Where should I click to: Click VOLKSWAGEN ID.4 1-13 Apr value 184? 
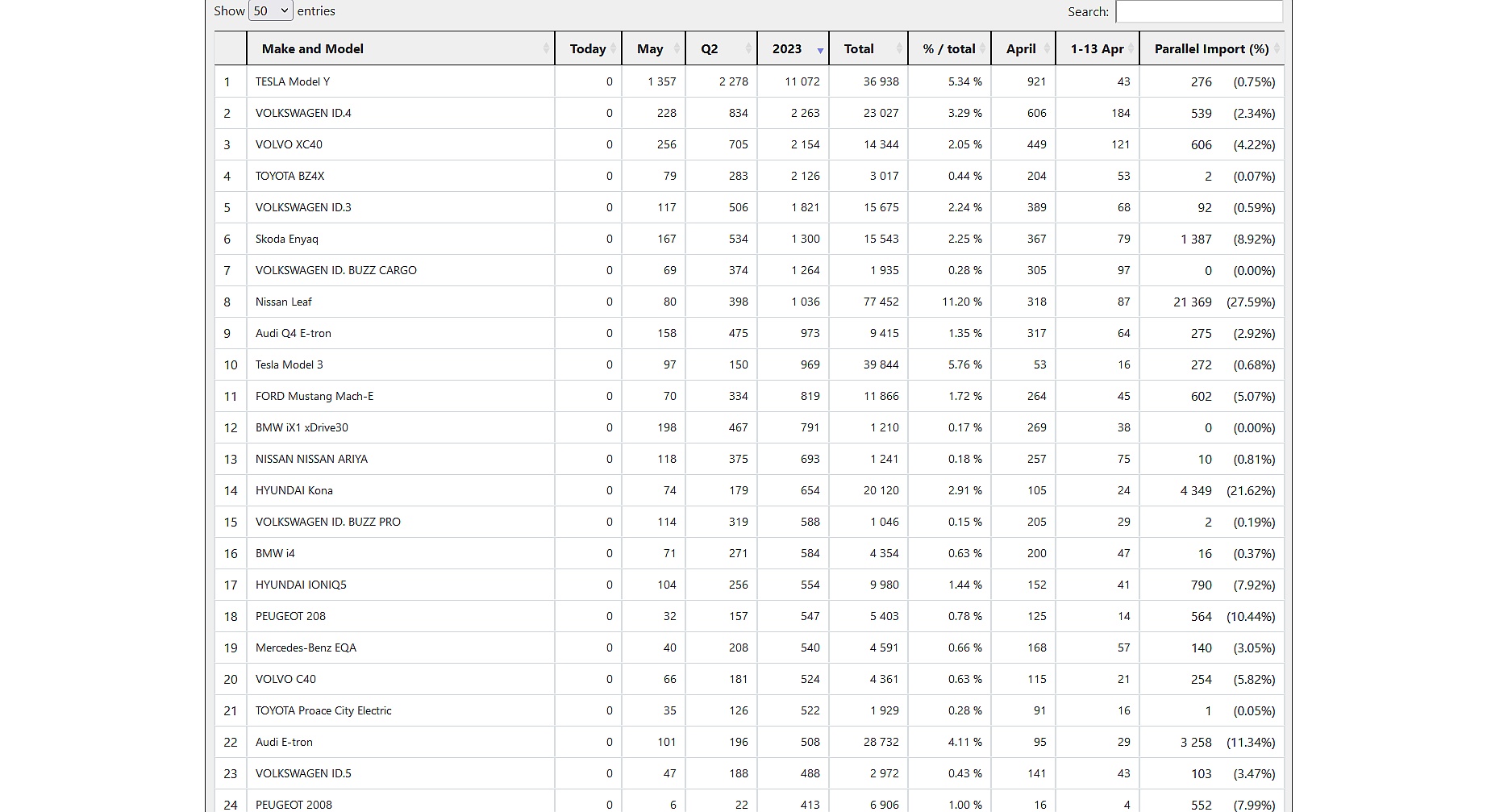point(1120,113)
